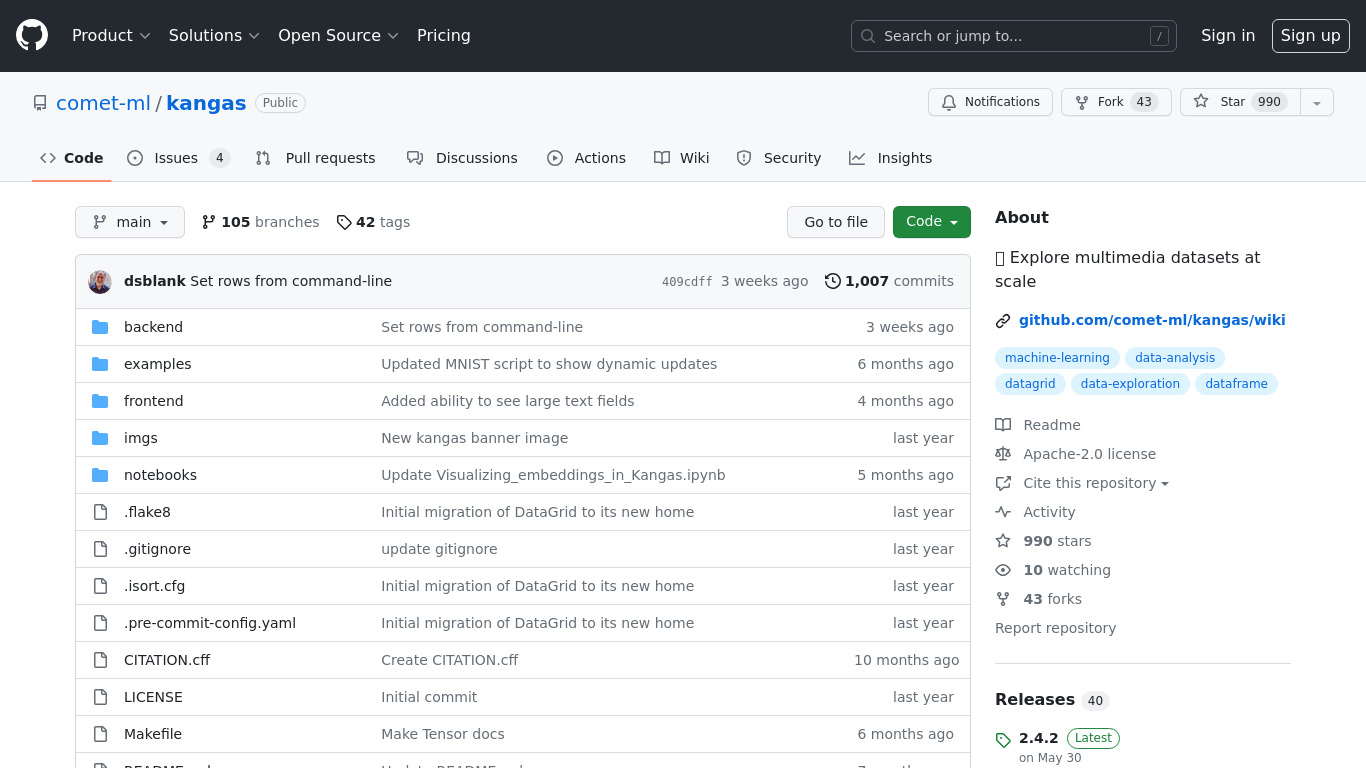Click the Go to file button
1366x768 pixels.
[836, 222]
